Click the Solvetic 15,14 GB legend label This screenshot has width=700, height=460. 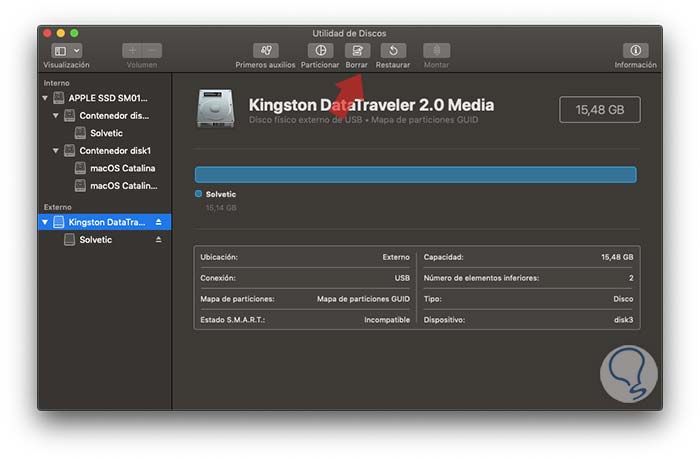pos(221,201)
